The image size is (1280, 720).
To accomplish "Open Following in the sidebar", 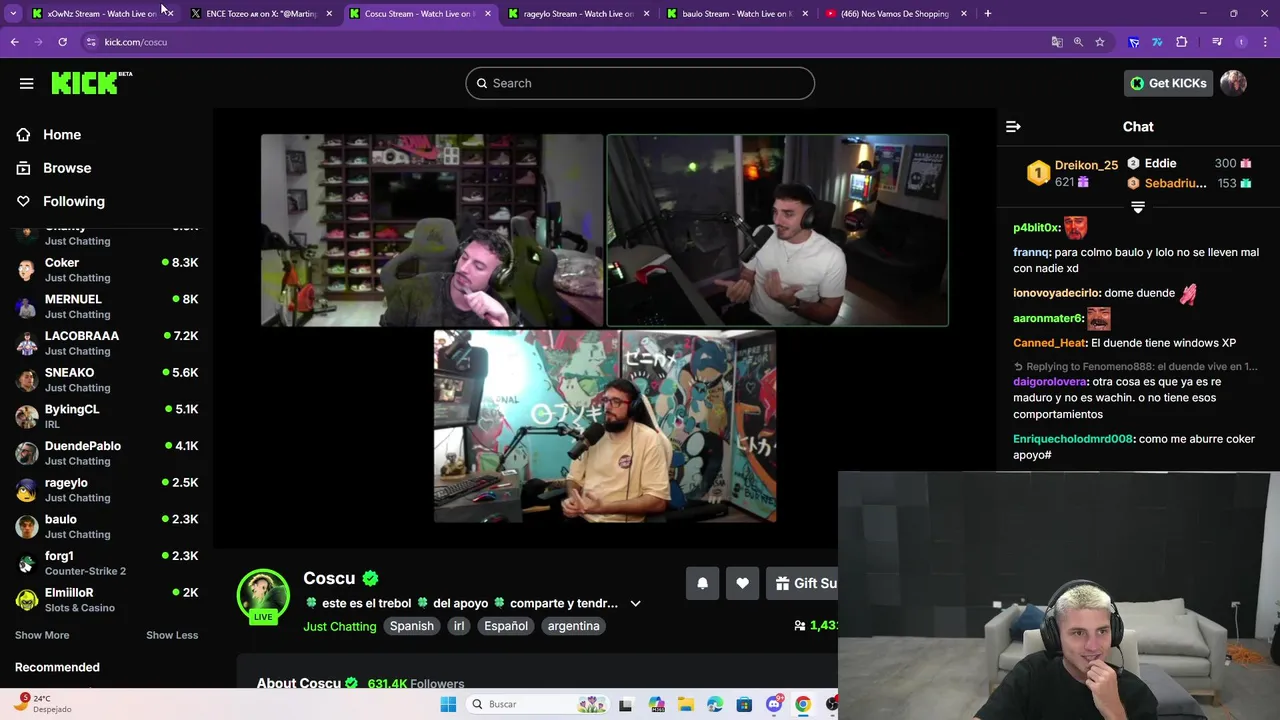I will pyautogui.click(x=74, y=201).
